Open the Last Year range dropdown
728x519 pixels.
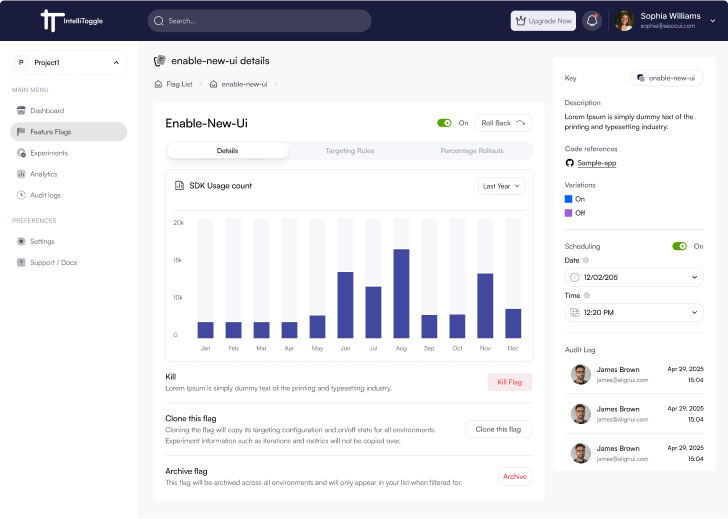coord(501,186)
